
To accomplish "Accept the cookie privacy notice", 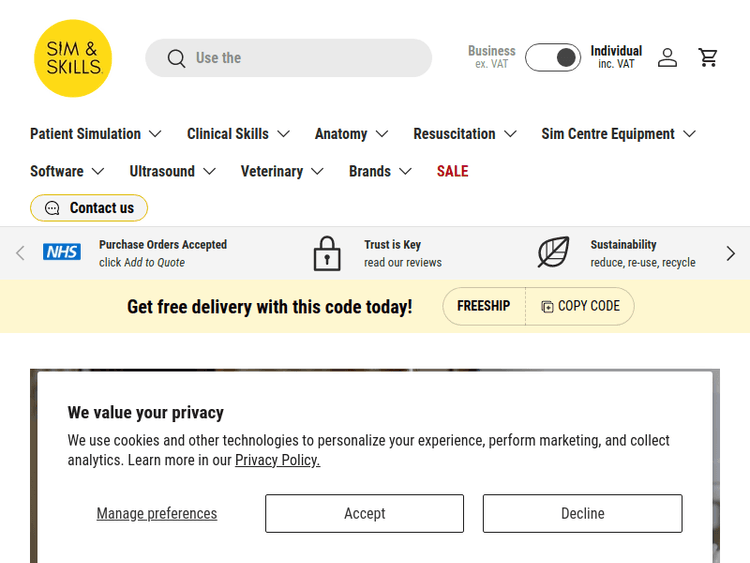I will (364, 513).
